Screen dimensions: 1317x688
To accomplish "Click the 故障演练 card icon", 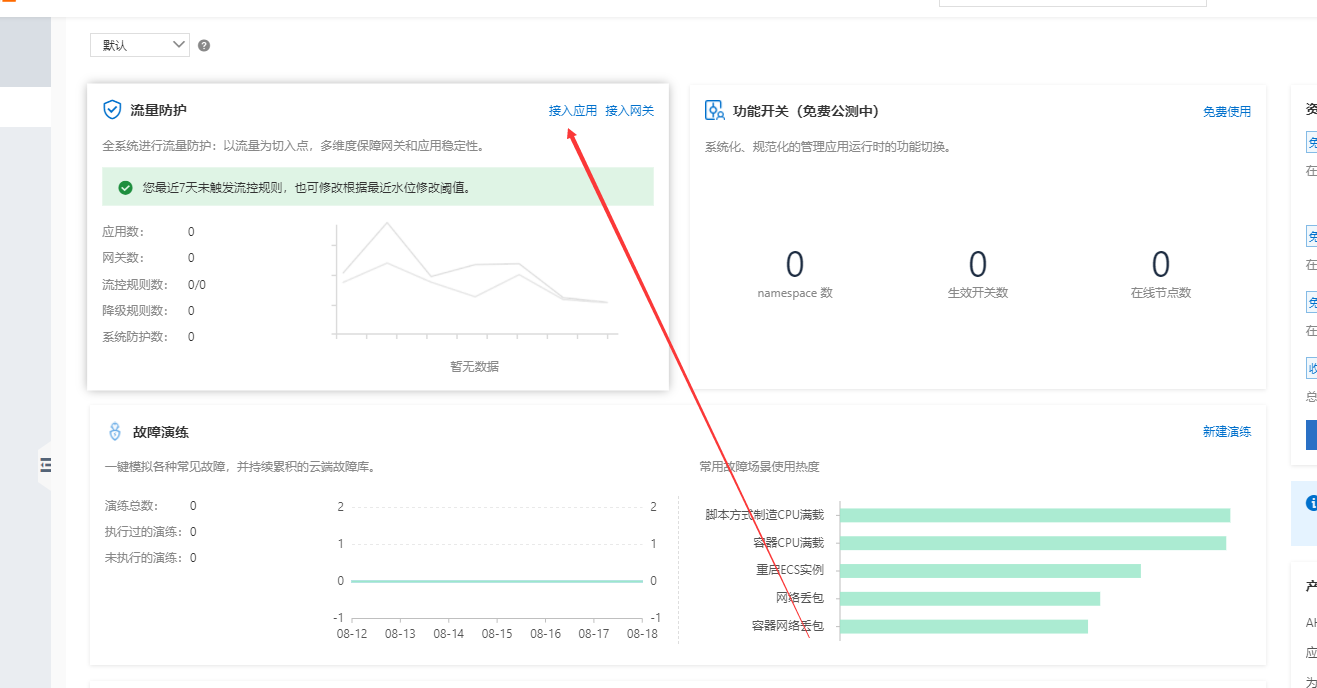I will 114,432.
